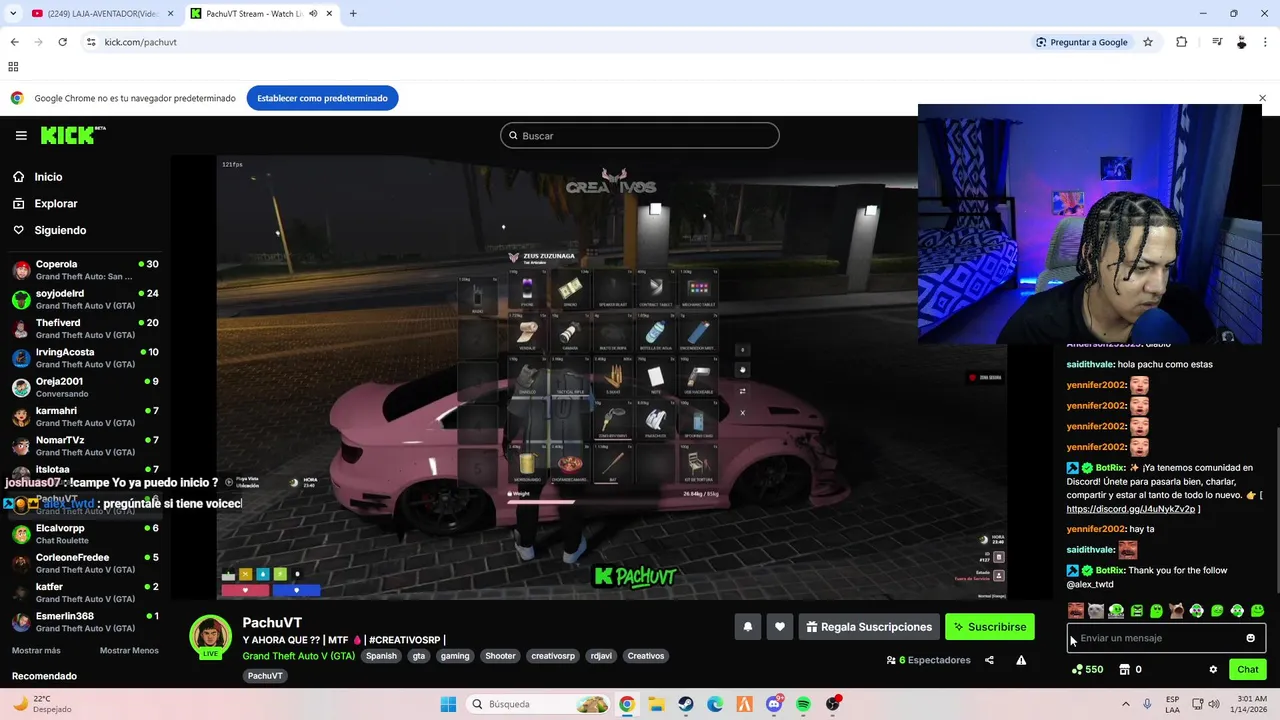Click Preguntar a Google button
This screenshot has width=1280, height=720.
coord(1081,42)
